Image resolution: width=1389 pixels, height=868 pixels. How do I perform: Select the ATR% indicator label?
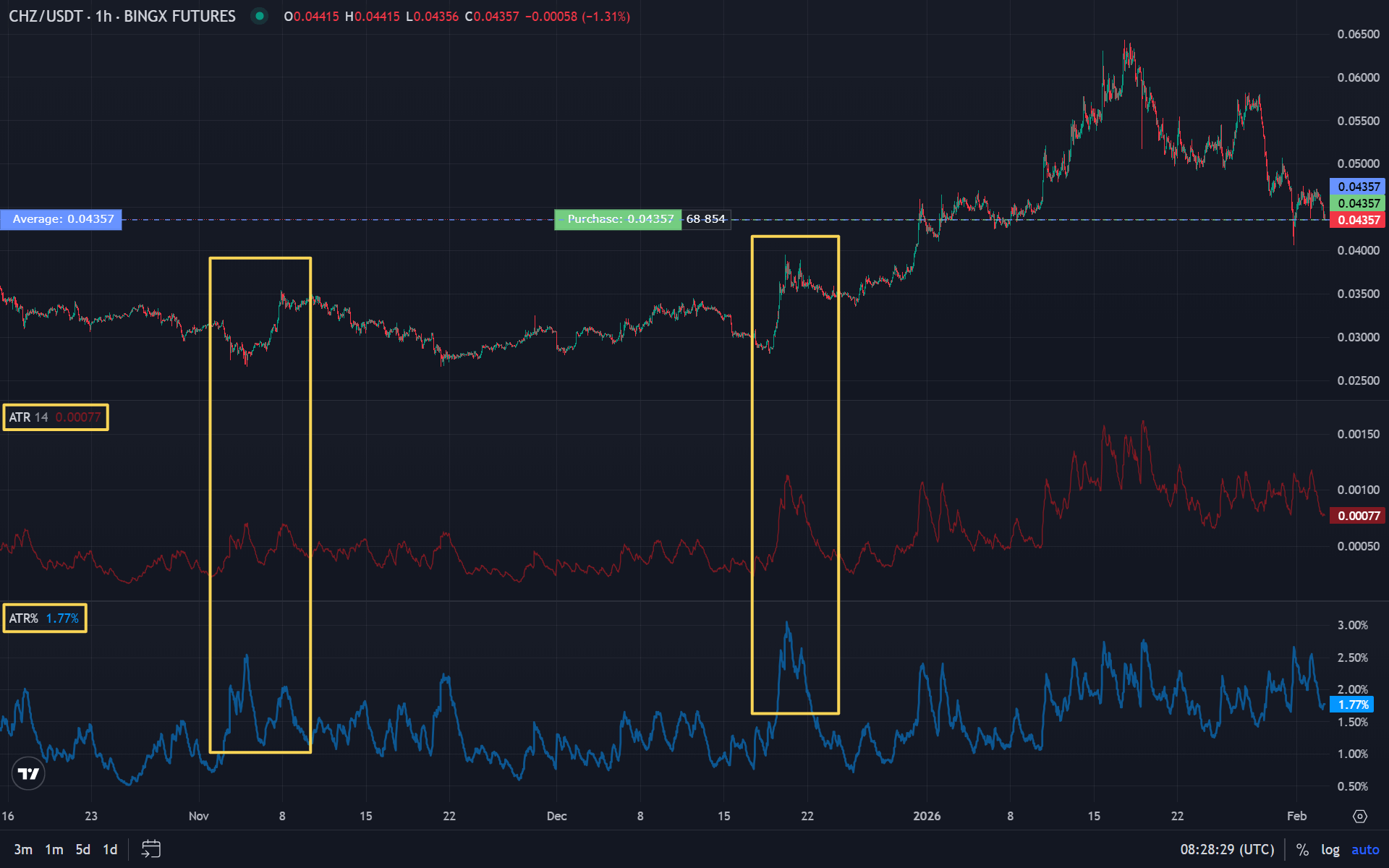[43, 618]
